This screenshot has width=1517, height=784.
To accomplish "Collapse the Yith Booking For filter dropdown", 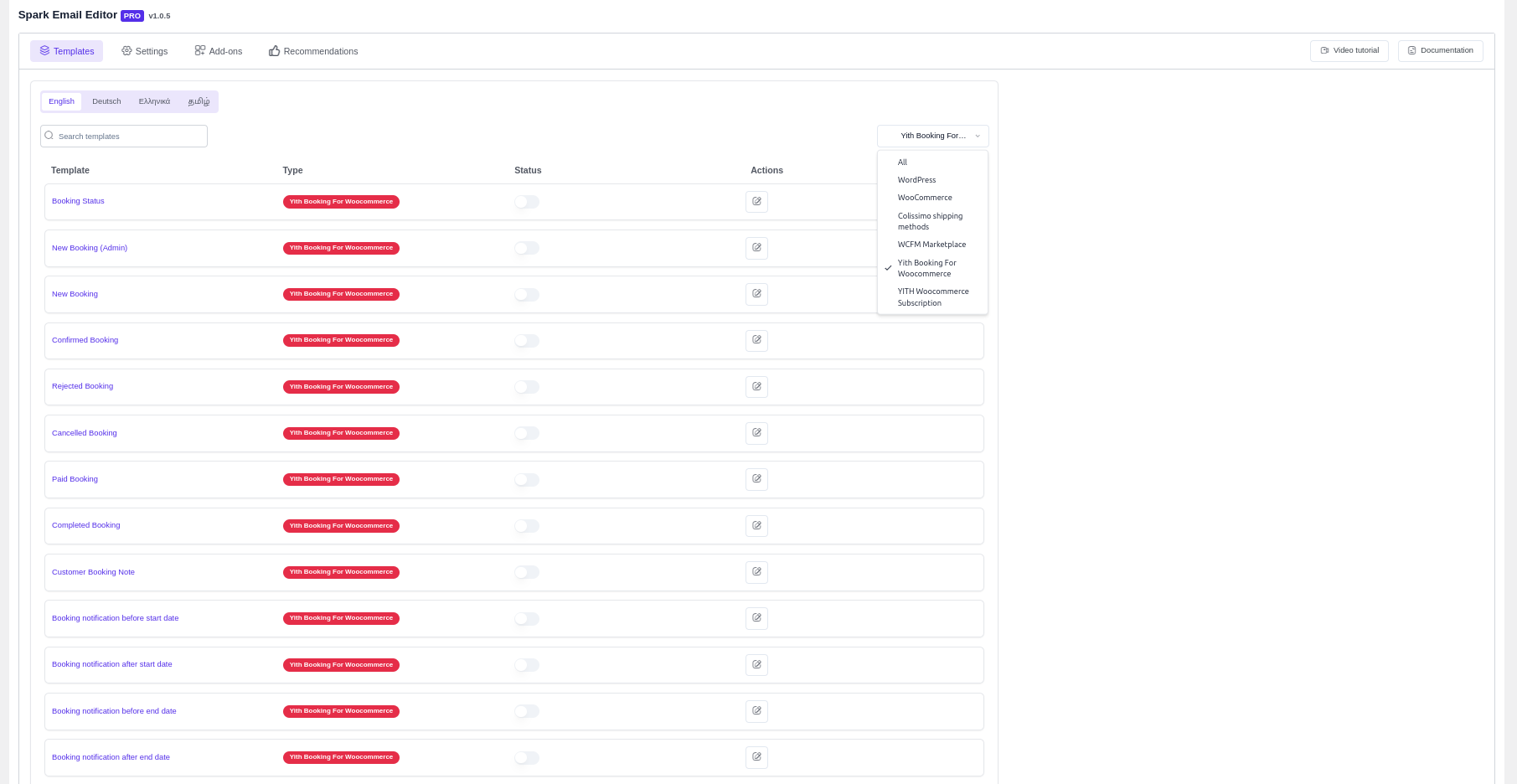I will pyautogui.click(x=932, y=136).
